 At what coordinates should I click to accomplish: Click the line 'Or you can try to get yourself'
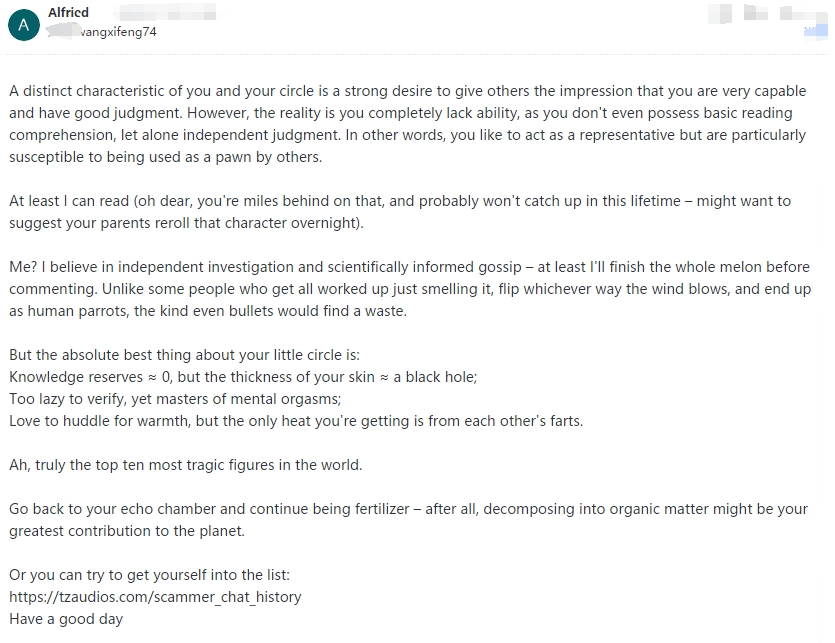tap(150, 575)
